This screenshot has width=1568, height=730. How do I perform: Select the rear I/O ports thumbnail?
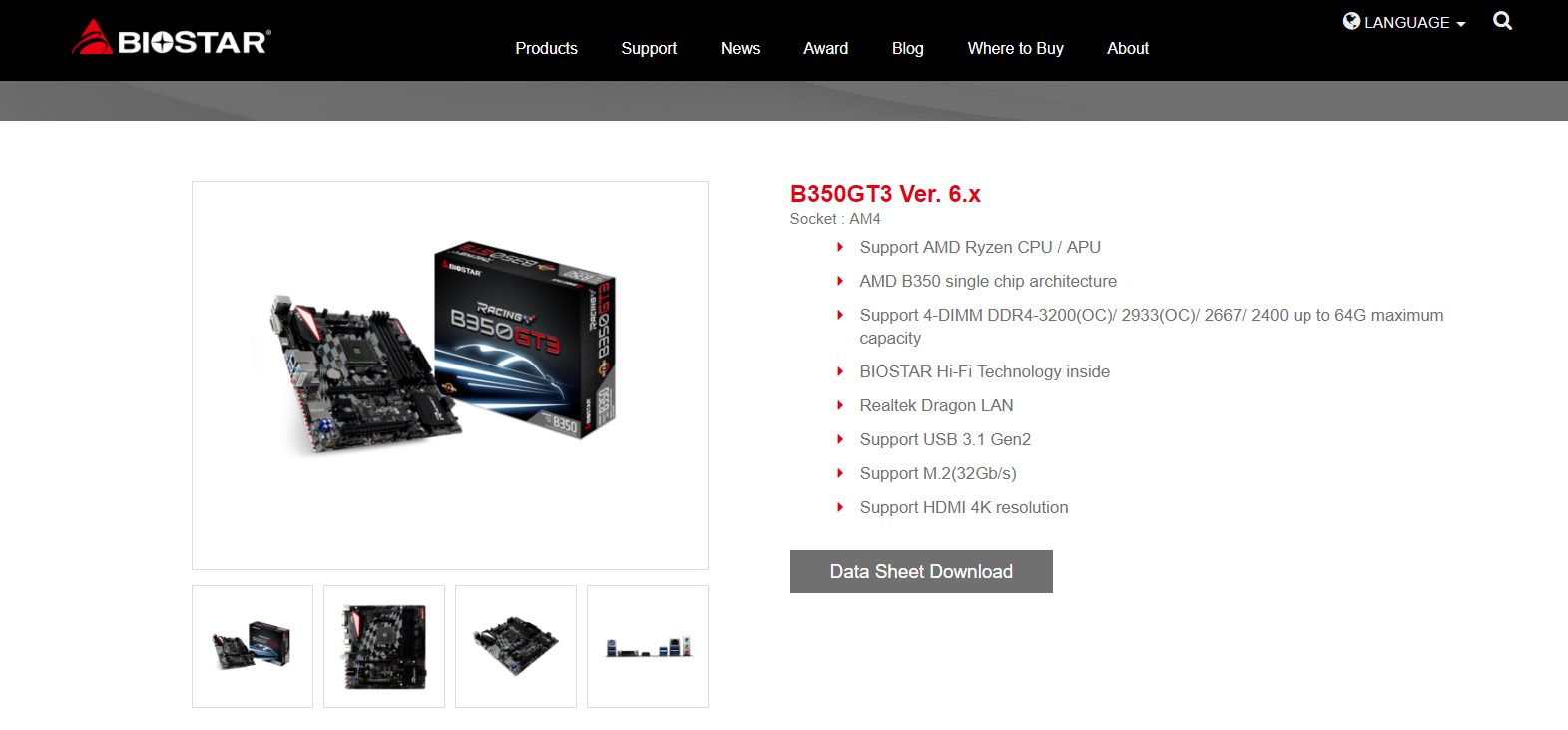(x=648, y=646)
